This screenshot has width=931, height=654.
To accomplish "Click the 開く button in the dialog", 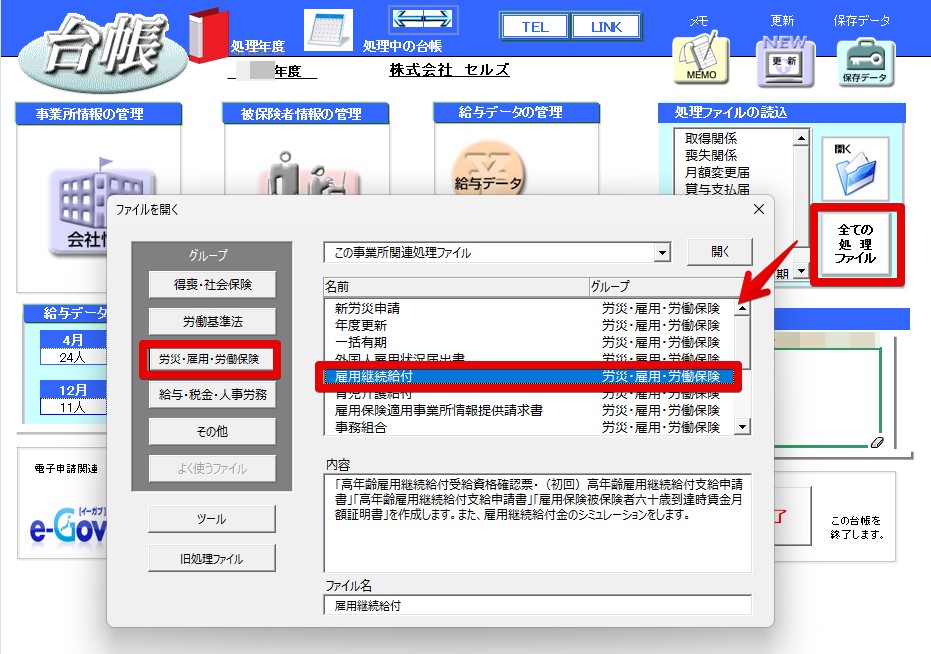I will click(720, 252).
